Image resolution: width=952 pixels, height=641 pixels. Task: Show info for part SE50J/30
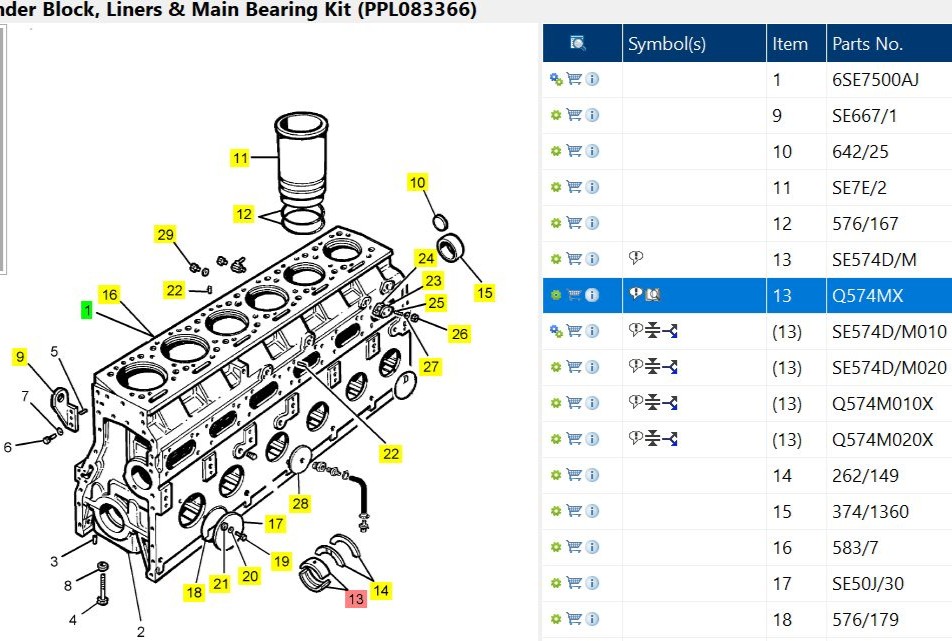point(592,583)
